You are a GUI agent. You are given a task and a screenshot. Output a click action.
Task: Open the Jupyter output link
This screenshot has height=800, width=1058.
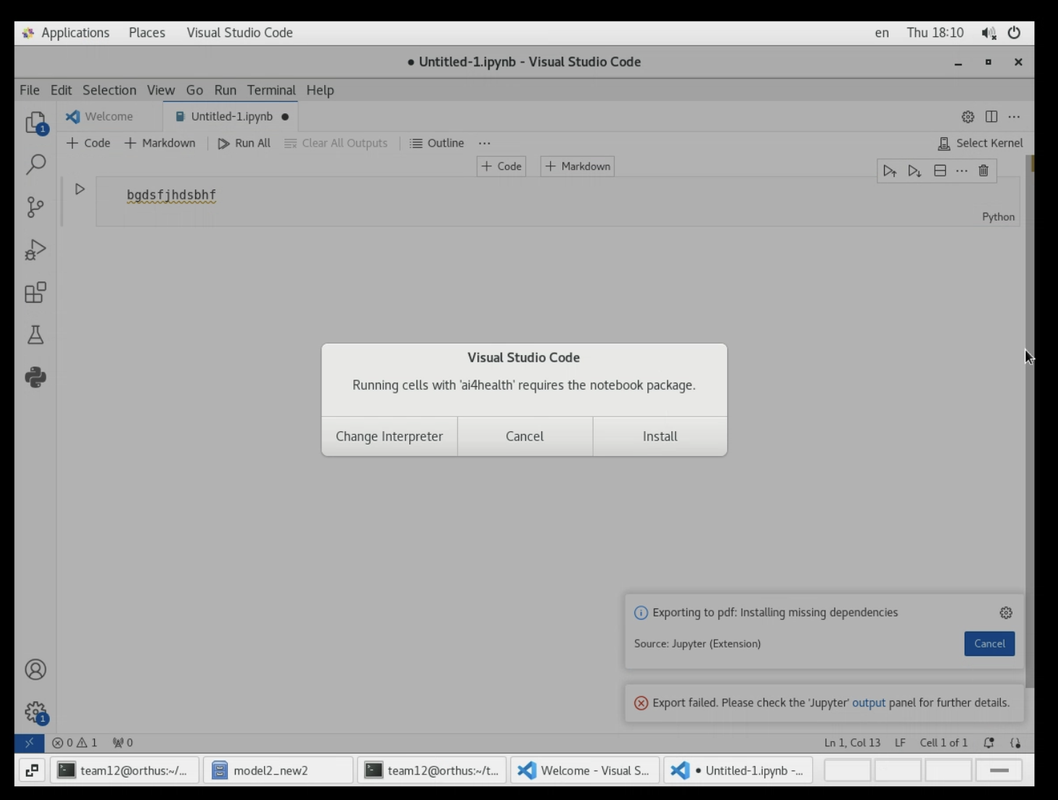point(868,703)
